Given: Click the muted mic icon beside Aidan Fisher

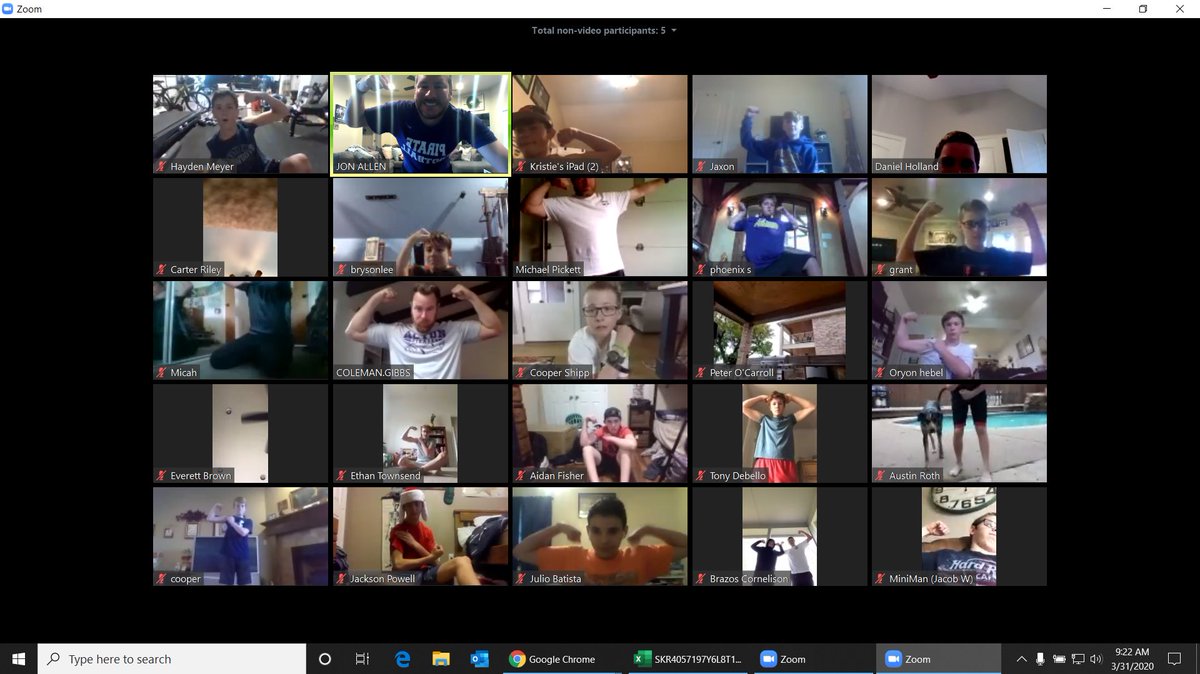Looking at the screenshot, I should (x=521, y=476).
